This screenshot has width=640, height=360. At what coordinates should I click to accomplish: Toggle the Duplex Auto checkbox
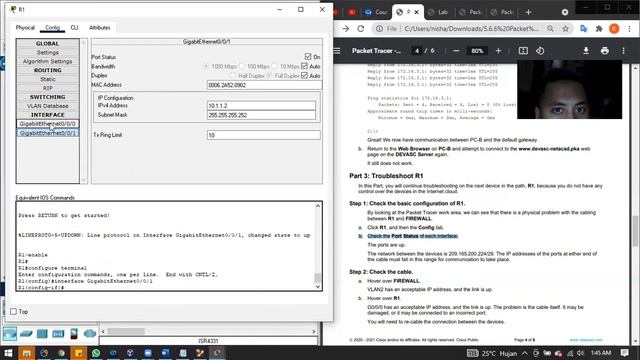pos(304,75)
